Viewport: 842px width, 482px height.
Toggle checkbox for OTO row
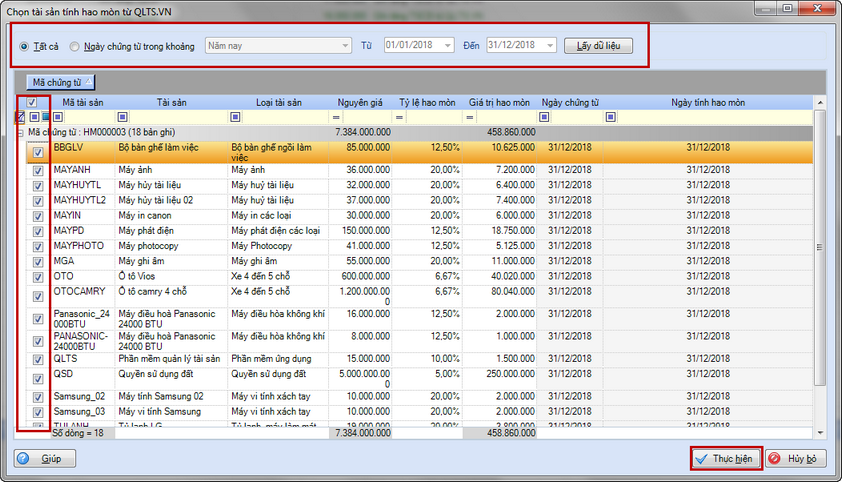click(x=38, y=277)
